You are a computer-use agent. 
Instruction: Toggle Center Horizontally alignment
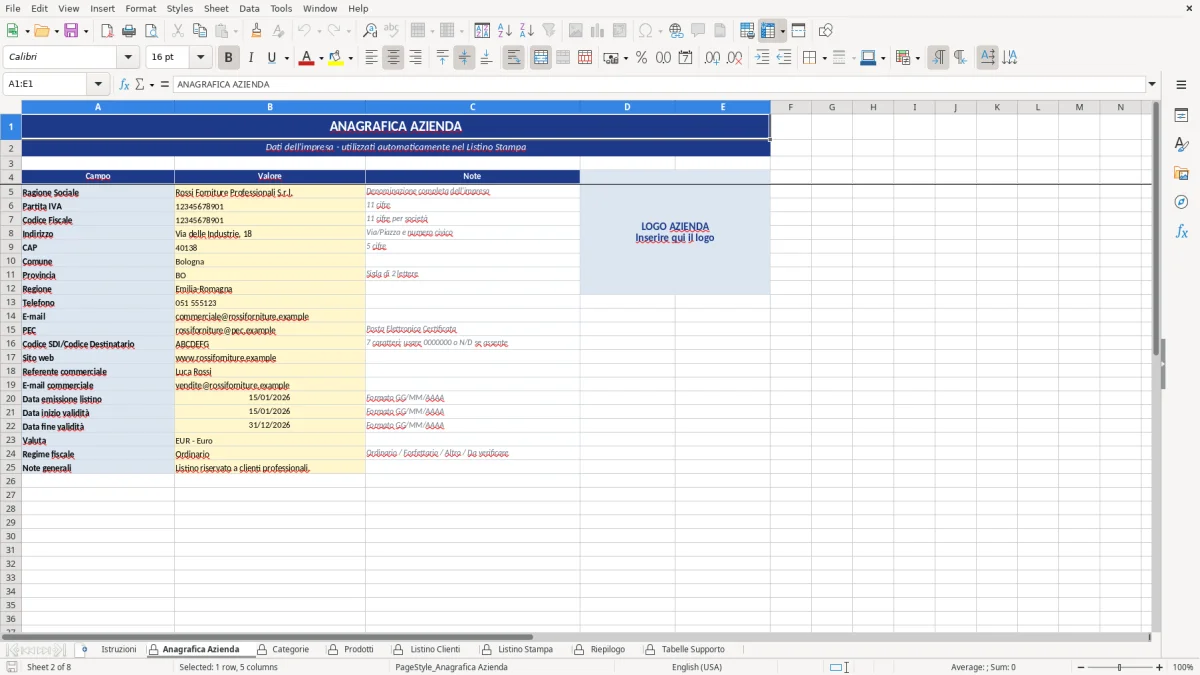click(393, 58)
